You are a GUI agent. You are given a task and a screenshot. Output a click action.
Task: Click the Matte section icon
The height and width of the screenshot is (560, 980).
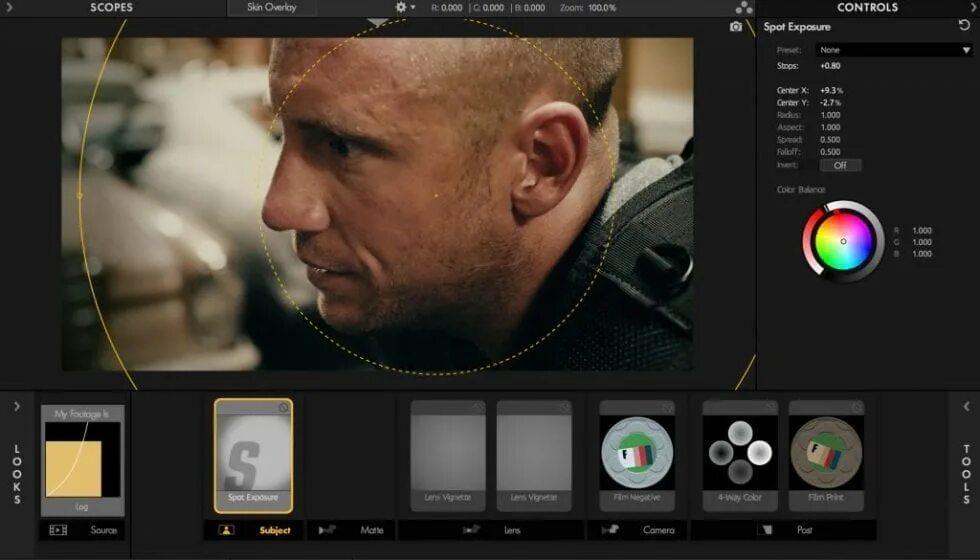click(326, 530)
